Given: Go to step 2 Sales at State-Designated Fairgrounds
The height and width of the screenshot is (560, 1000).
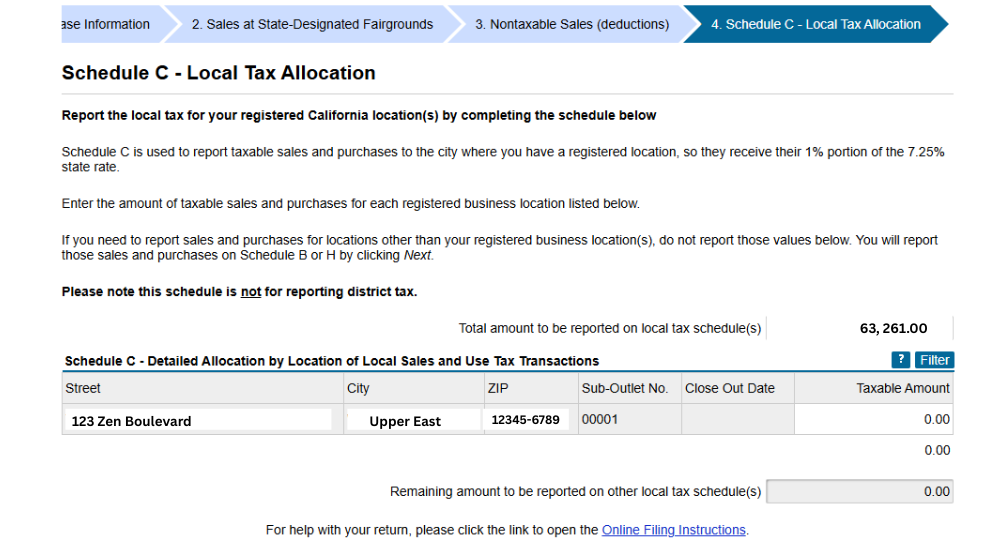Looking at the screenshot, I should [x=312, y=24].
